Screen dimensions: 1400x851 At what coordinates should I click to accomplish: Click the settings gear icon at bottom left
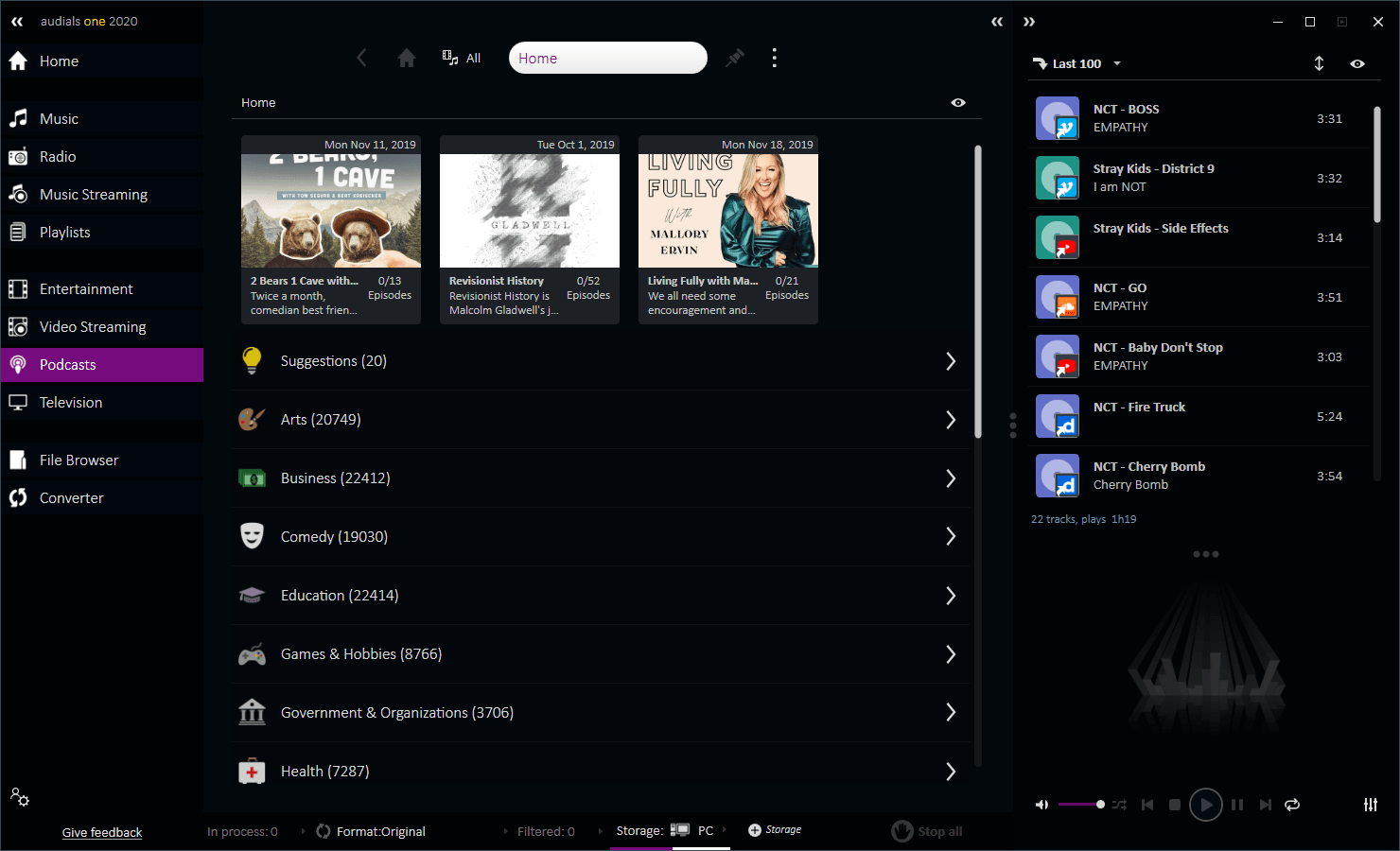click(20, 797)
